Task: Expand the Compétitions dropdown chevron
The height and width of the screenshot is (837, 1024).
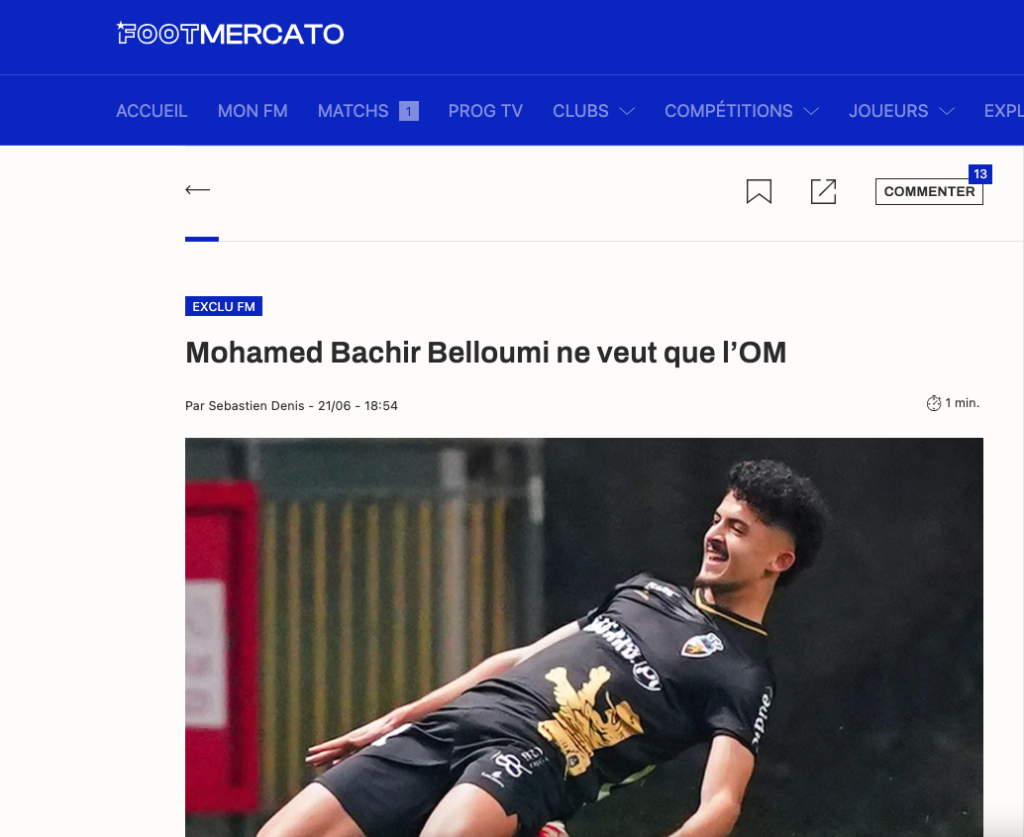Action: [x=810, y=112]
